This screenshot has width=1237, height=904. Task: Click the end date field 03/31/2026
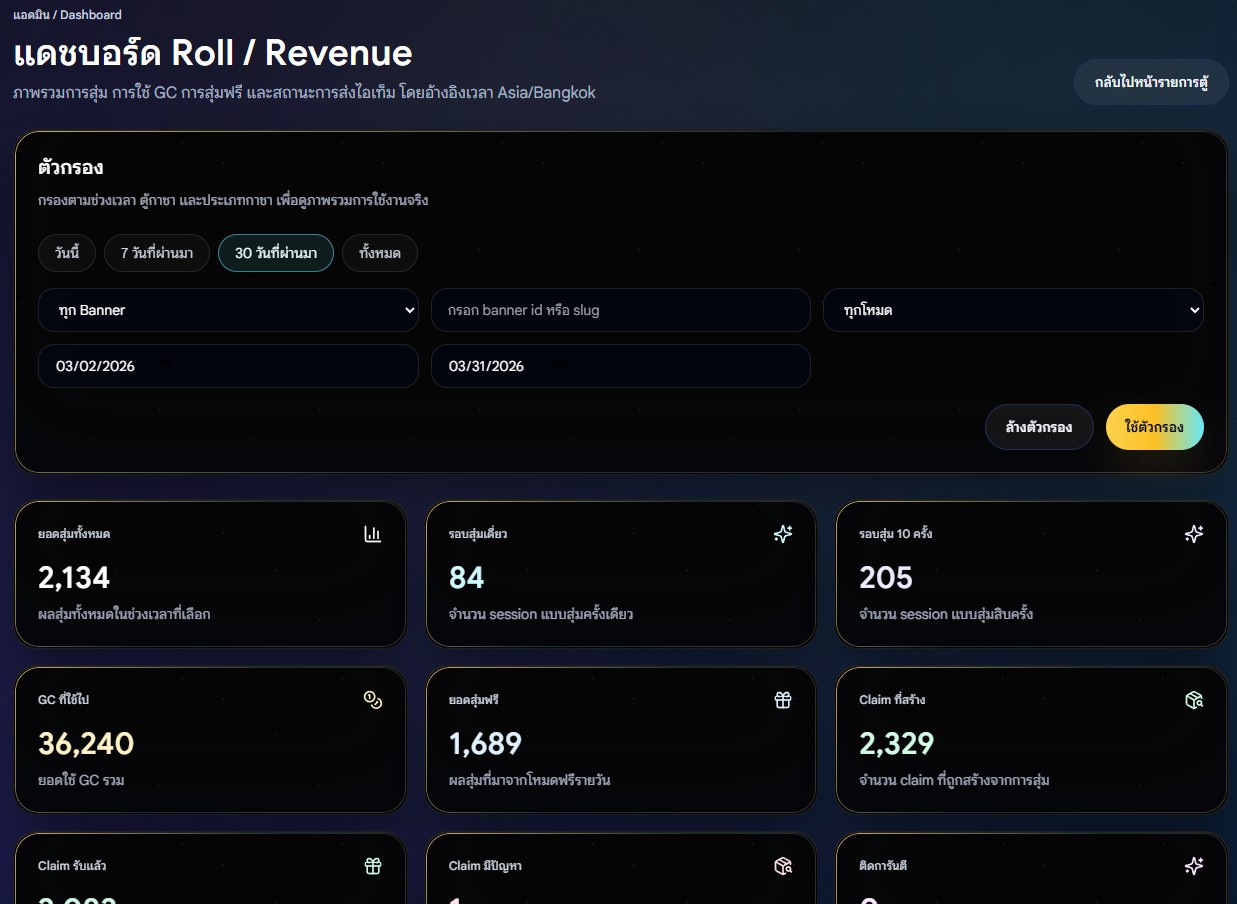[621, 366]
